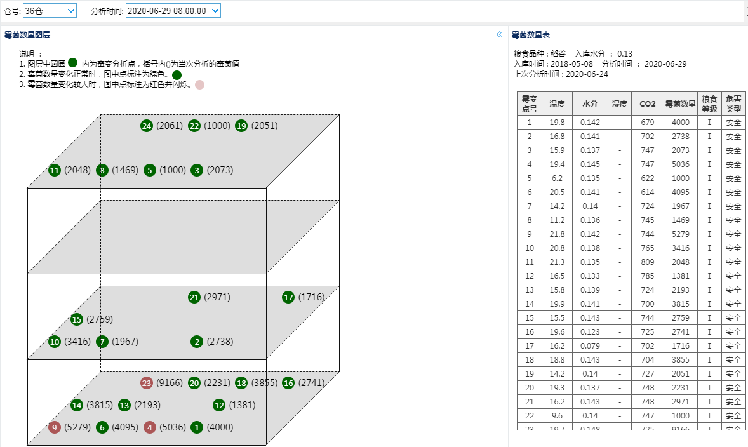Click the 水分 column header in table
Viewport: 748px width, 447px height.
(x=589, y=104)
